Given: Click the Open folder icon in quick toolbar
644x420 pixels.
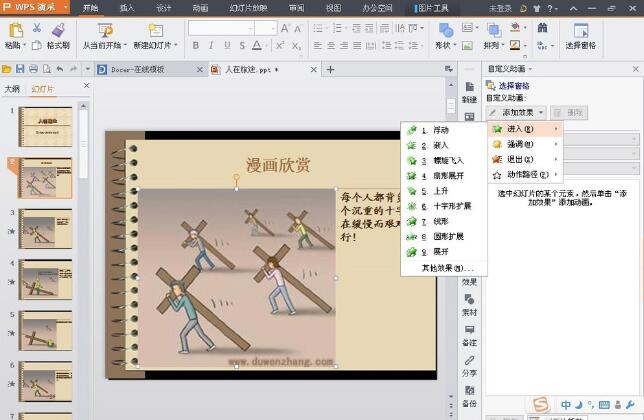Looking at the screenshot, I should 7,69.
